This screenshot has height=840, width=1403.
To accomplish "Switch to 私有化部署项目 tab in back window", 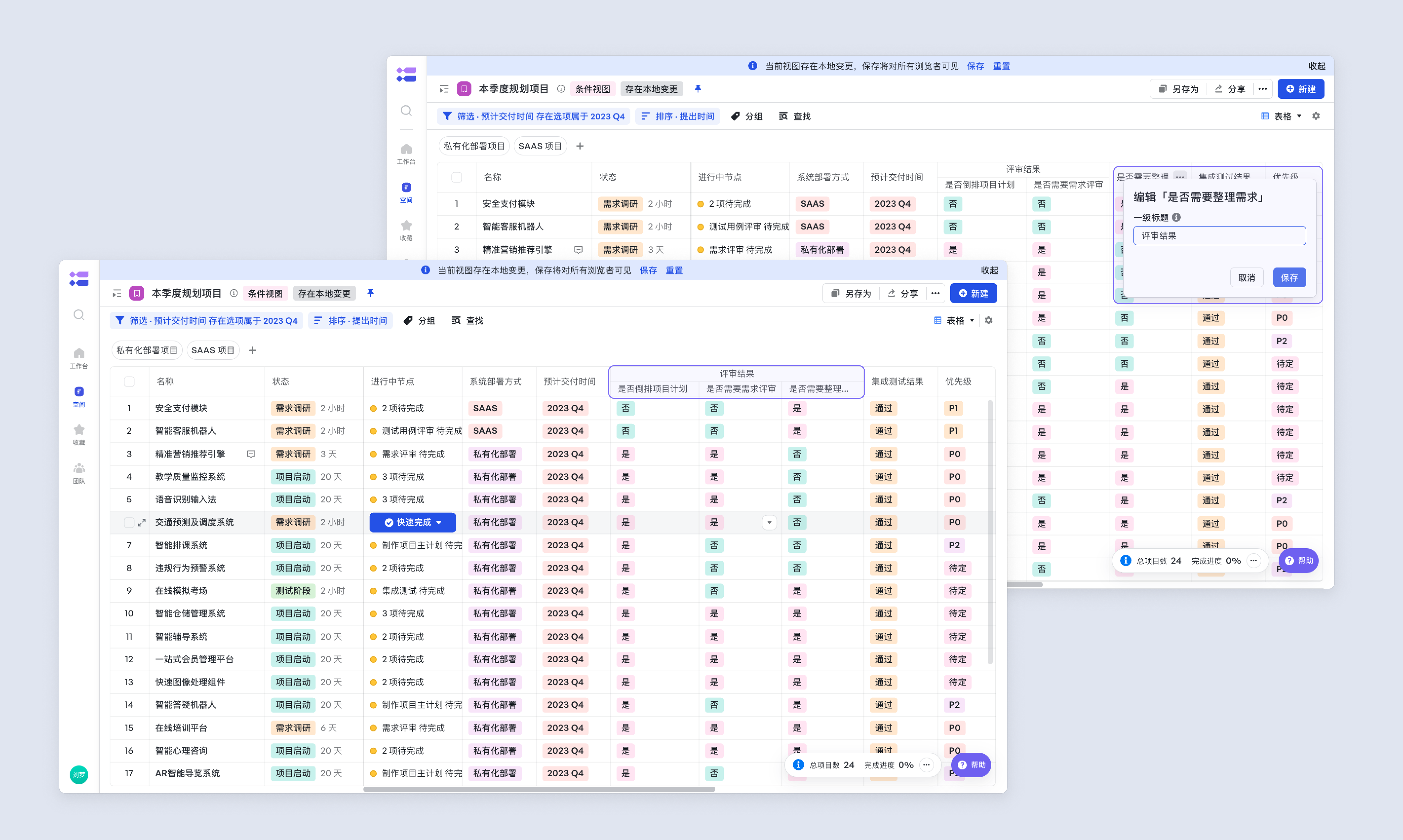I will (474, 146).
